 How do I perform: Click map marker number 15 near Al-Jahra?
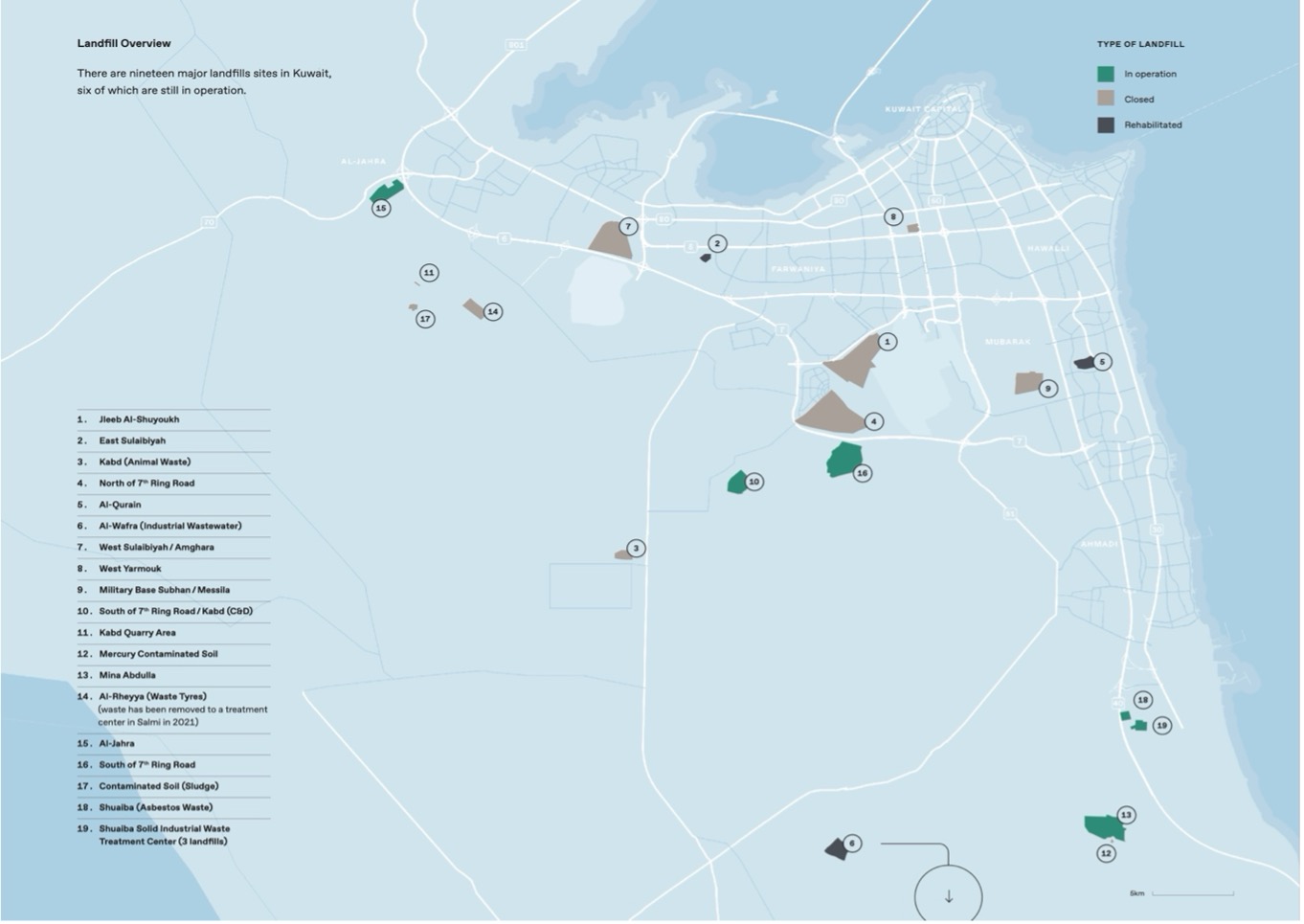click(x=381, y=208)
